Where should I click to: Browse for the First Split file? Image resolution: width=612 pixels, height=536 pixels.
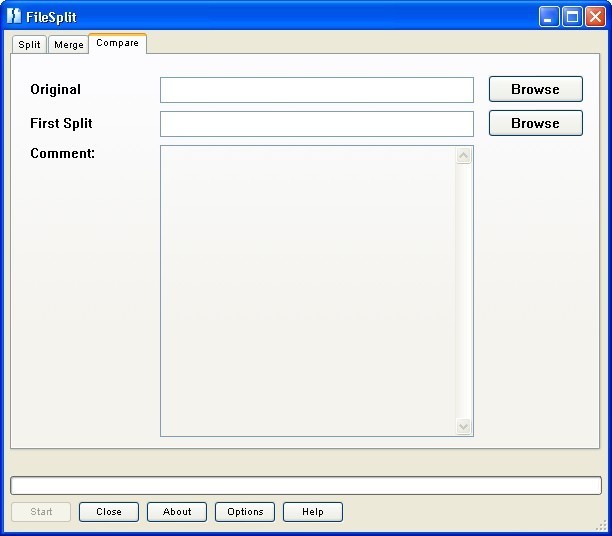[536, 123]
